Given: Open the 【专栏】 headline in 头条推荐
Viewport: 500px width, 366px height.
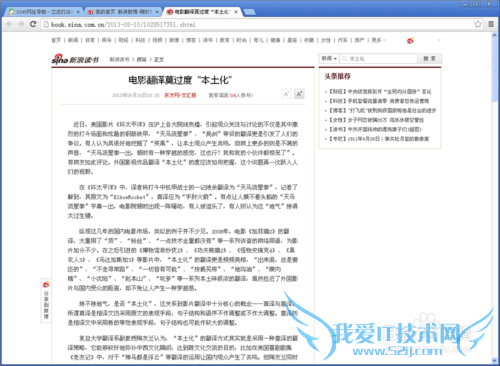Looking at the screenshot, I should (x=379, y=139).
